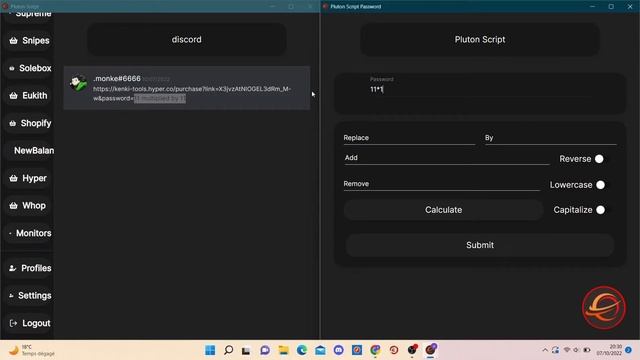Open Discord from the taskbar
The height and width of the screenshot is (360, 640).
(338, 350)
